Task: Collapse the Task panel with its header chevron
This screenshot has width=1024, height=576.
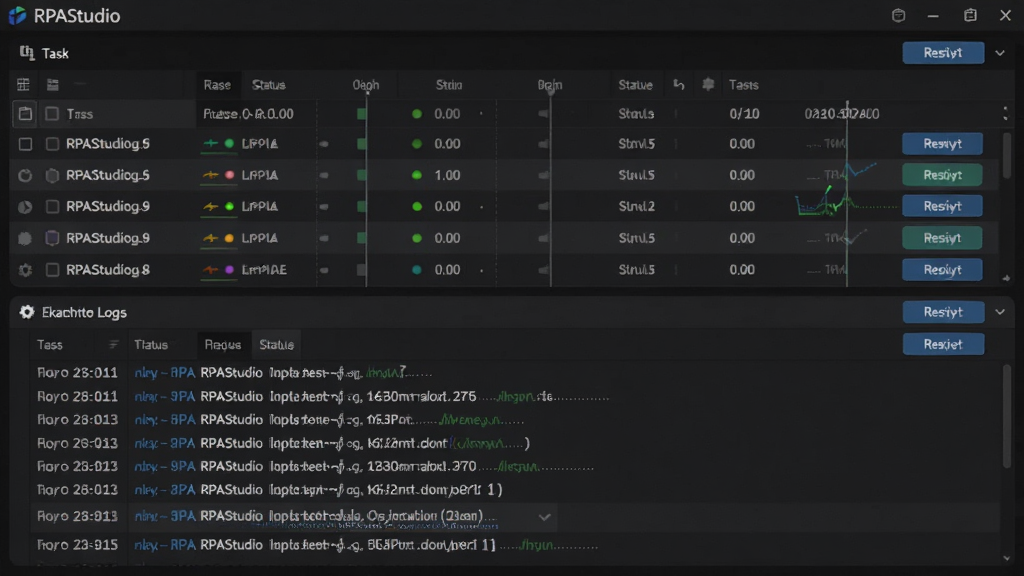Action: click(1000, 53)
